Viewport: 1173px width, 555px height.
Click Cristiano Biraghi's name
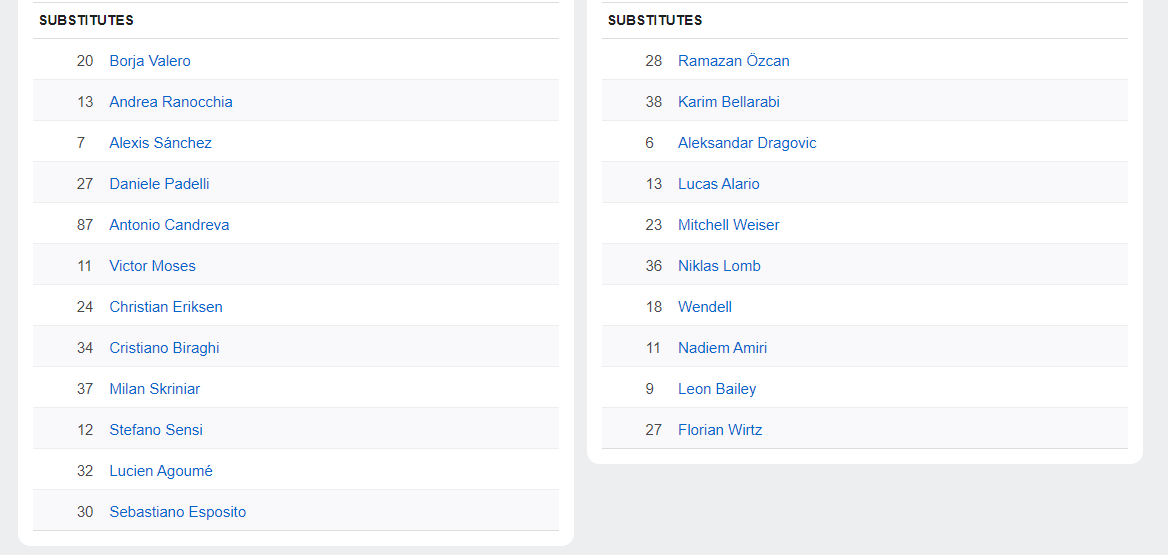[164, 348]
